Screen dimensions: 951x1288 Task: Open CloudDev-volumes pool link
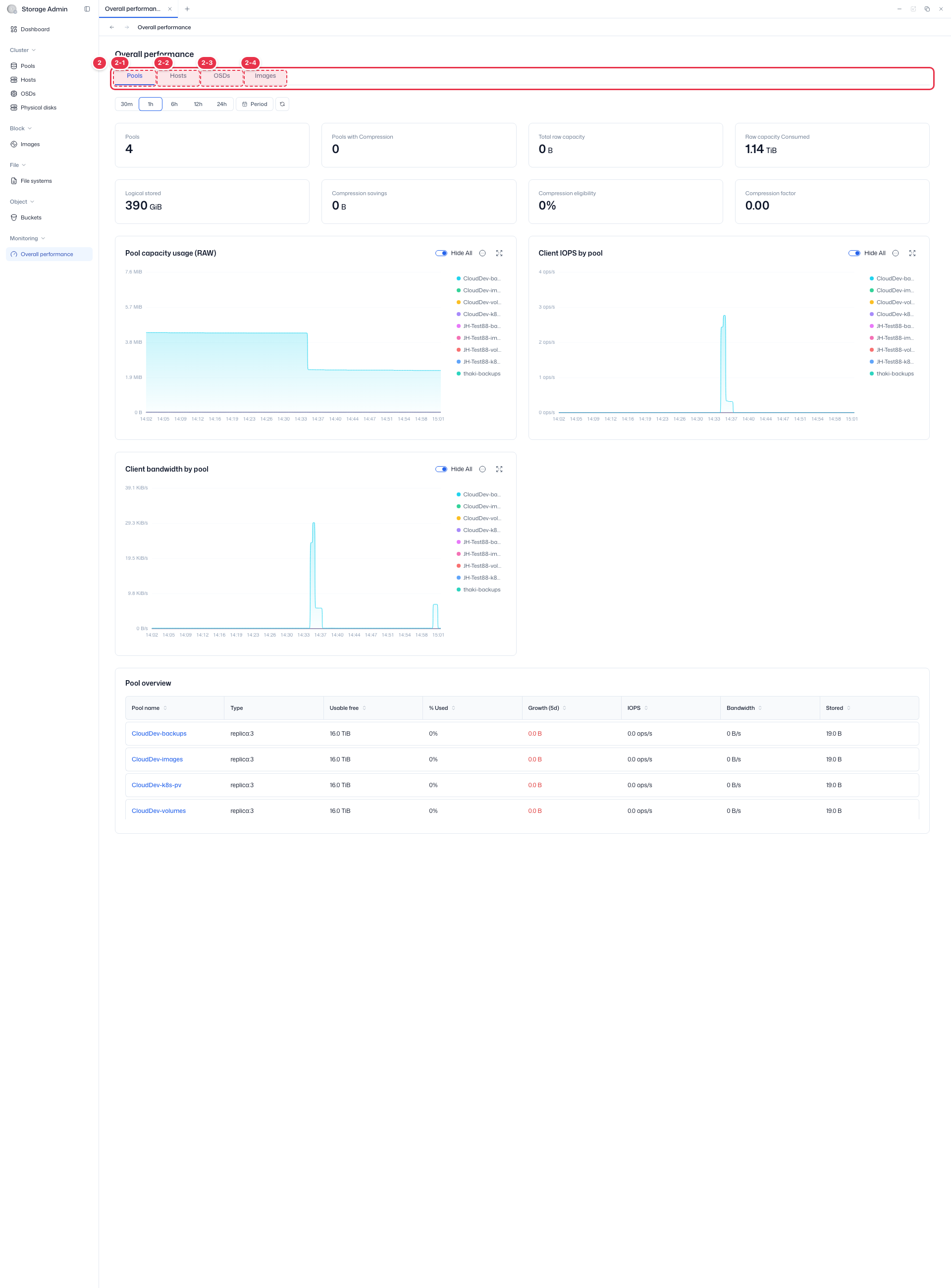click(159, 810)
